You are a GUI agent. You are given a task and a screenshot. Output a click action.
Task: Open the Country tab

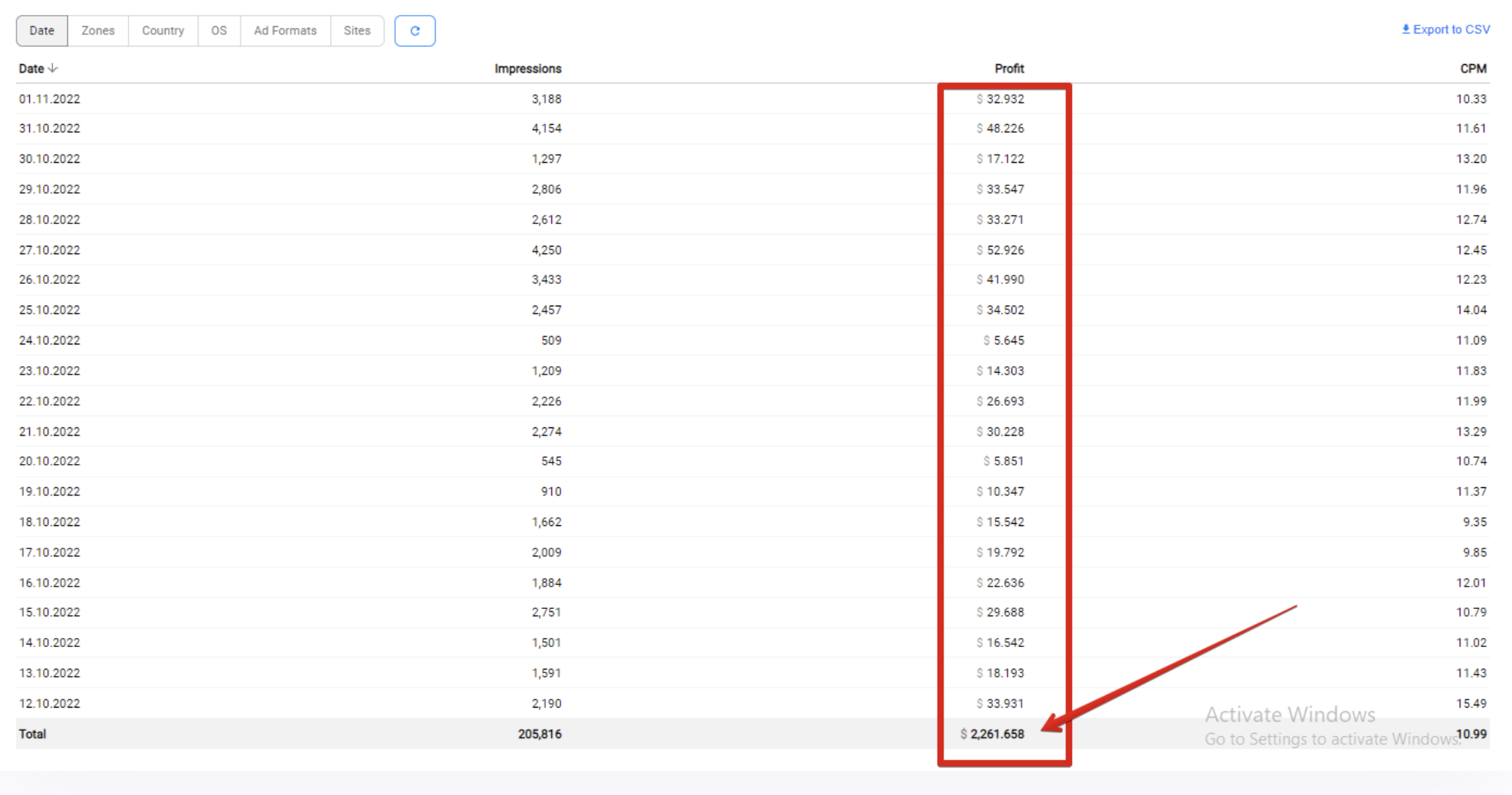click(163, 31)
